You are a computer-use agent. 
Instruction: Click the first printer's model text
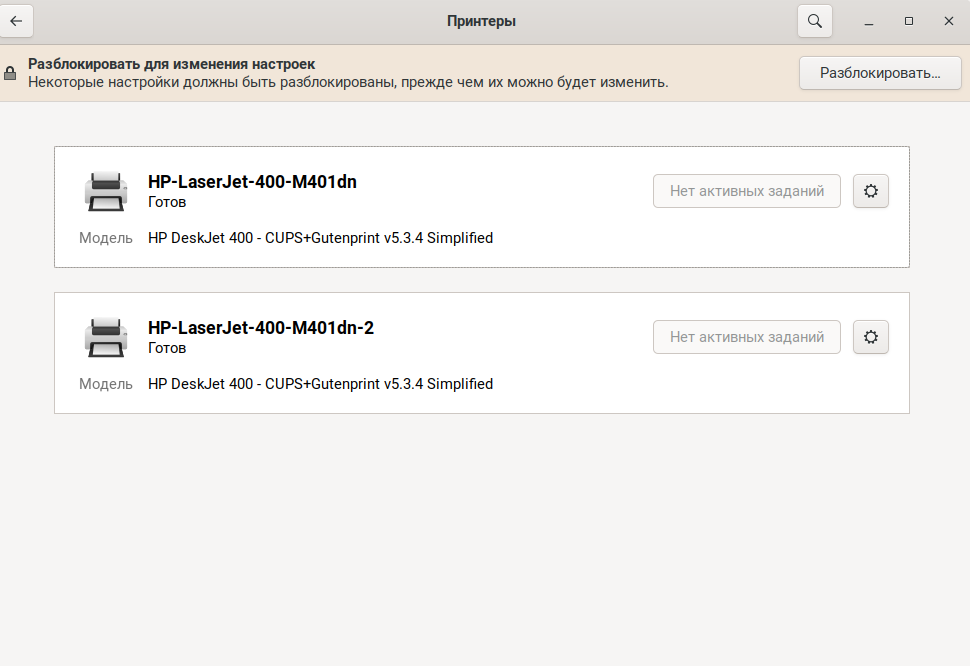[x=320, y=238]
